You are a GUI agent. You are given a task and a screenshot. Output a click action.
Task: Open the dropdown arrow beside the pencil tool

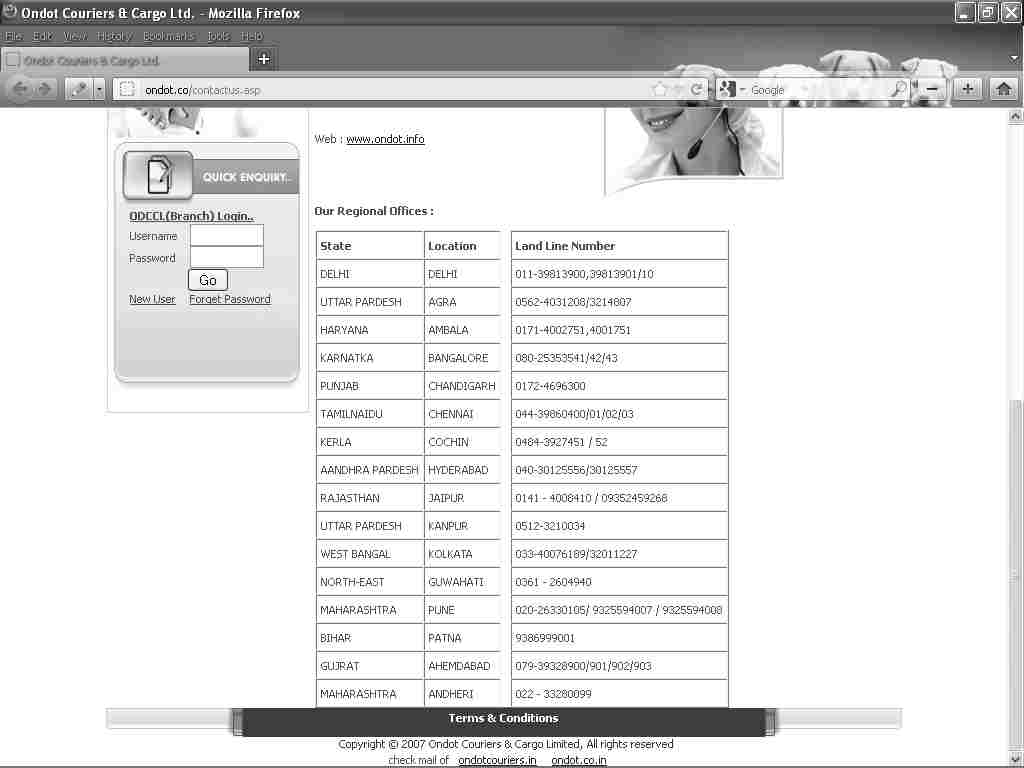click(x=100, y=89)
